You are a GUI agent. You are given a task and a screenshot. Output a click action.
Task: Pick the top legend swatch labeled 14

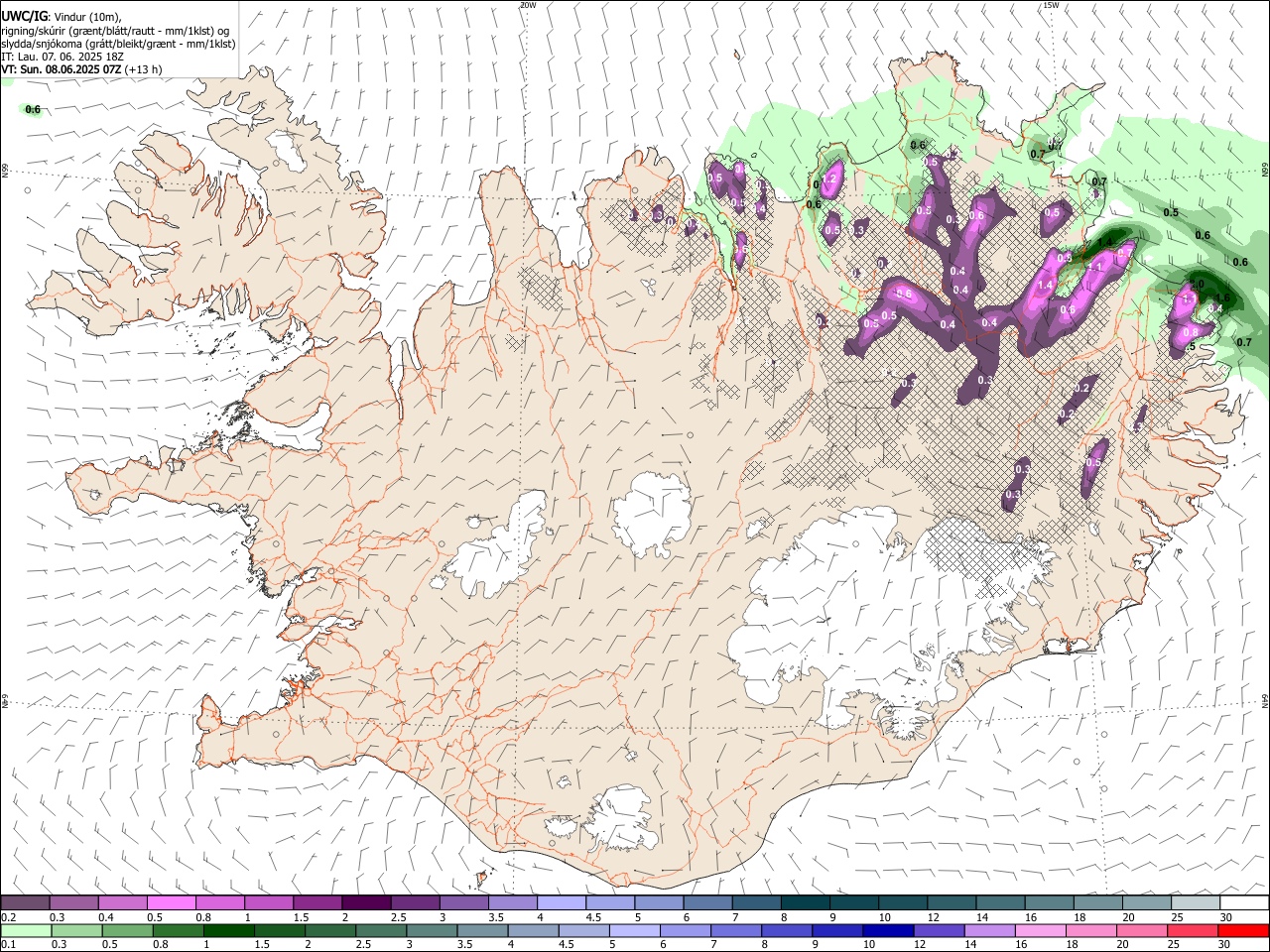click(x=1000, y=902)
